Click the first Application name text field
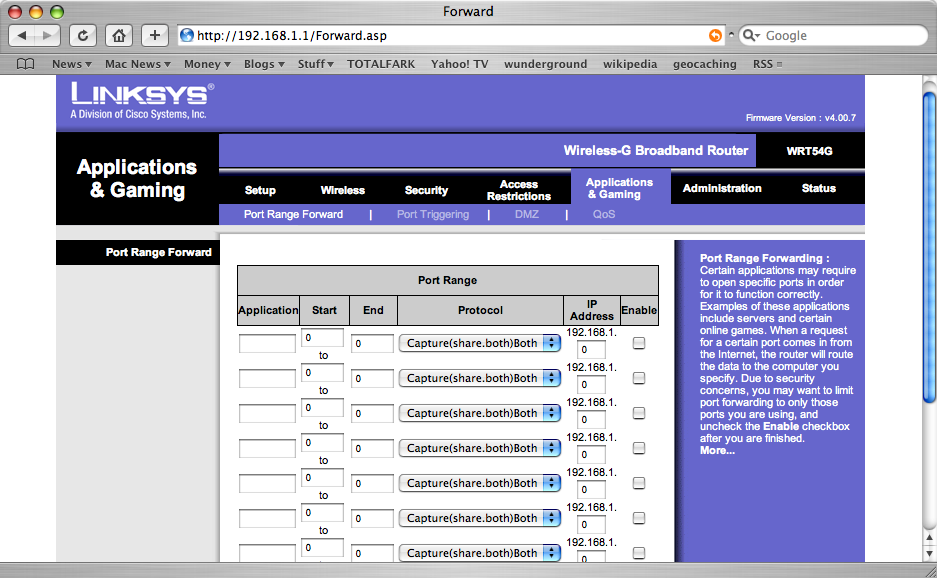 [x=267, y=344]
